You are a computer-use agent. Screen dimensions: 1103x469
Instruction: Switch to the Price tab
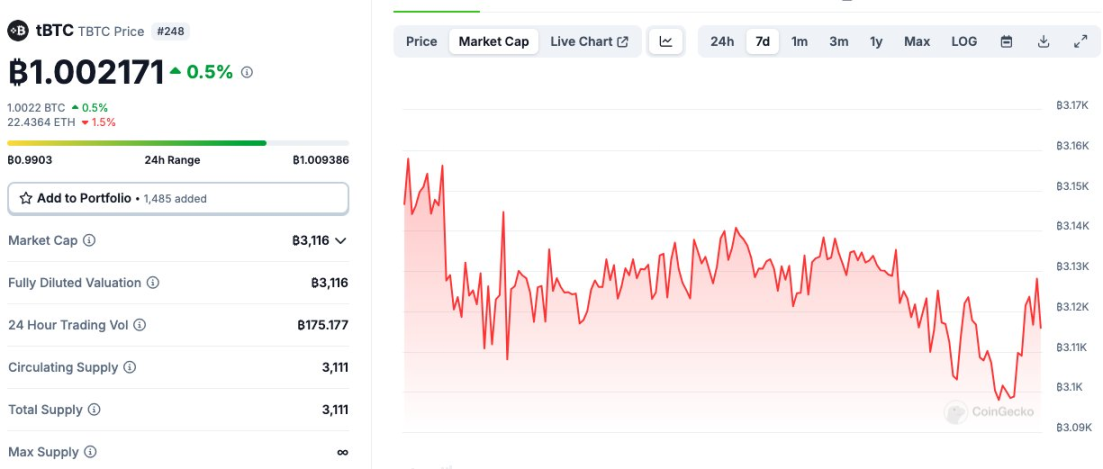422,42
